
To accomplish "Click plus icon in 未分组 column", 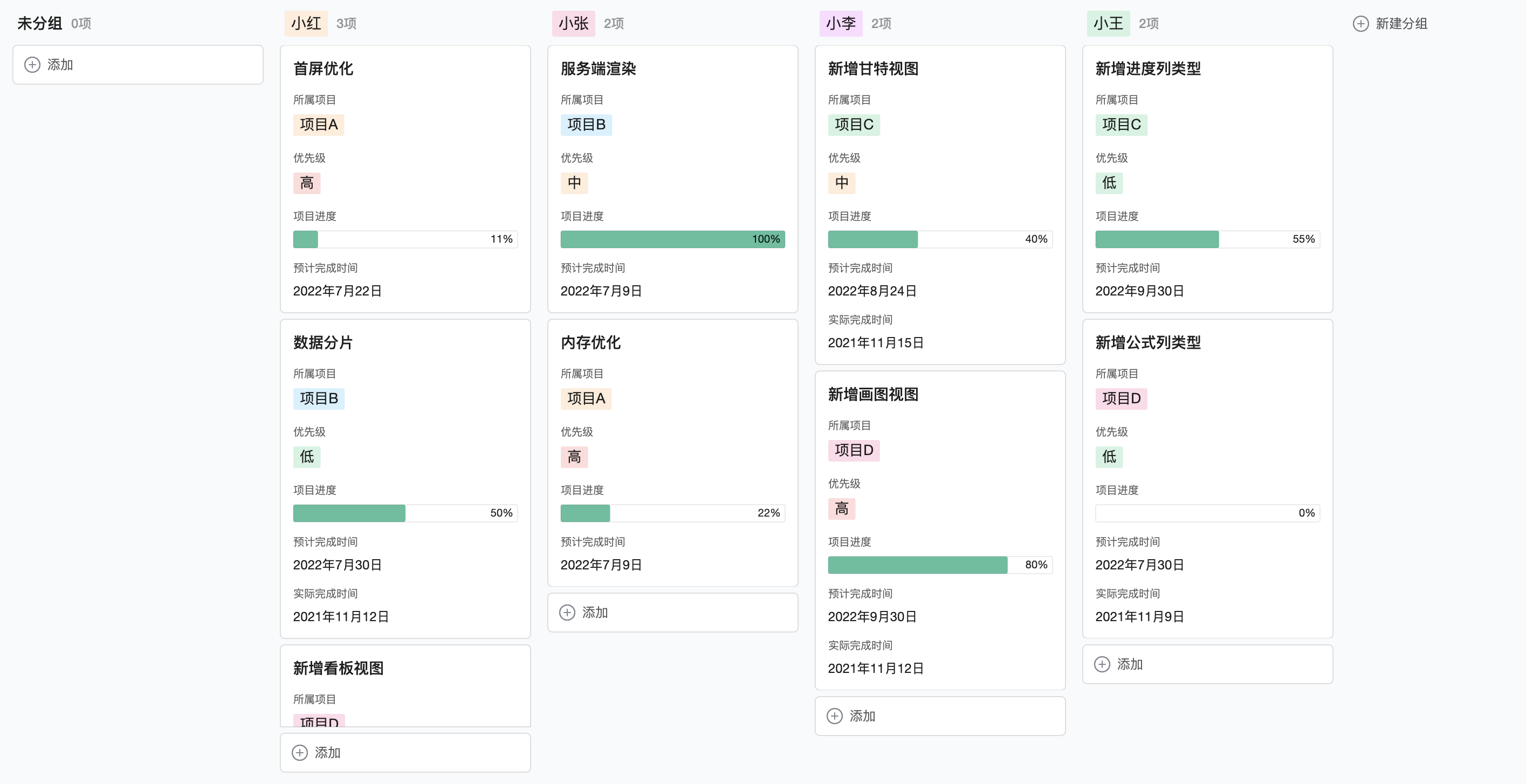I will [32, 65].
